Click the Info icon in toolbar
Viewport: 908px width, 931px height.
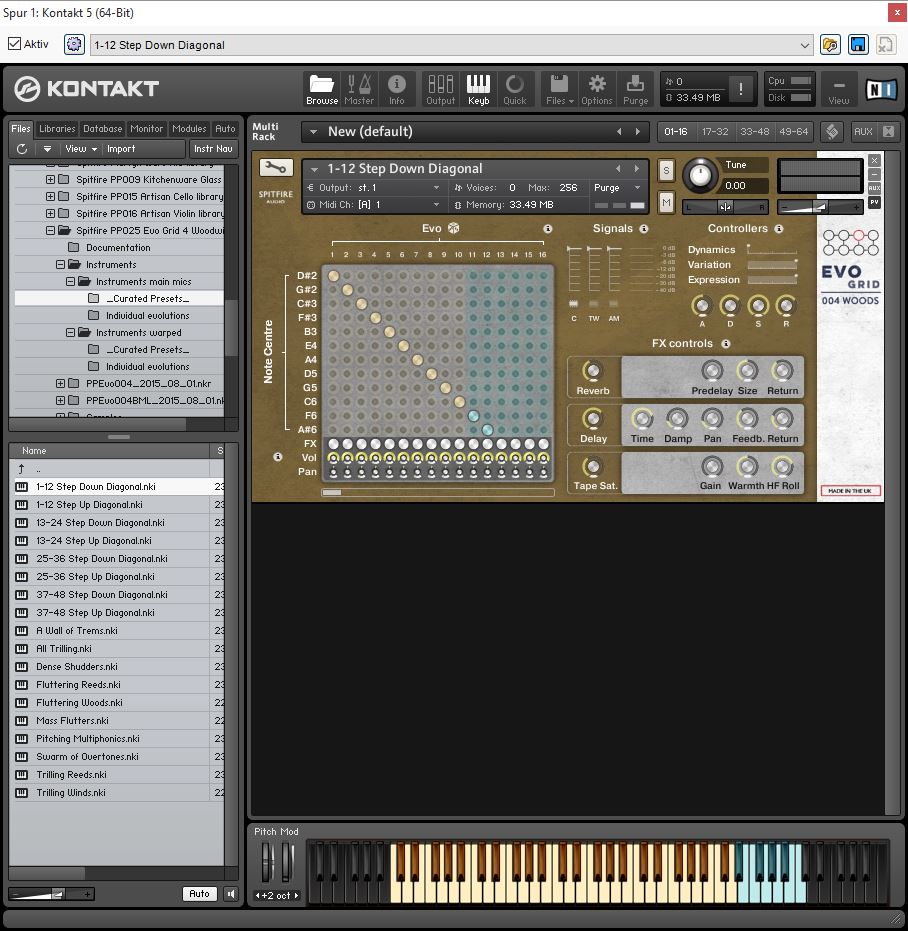397,90
